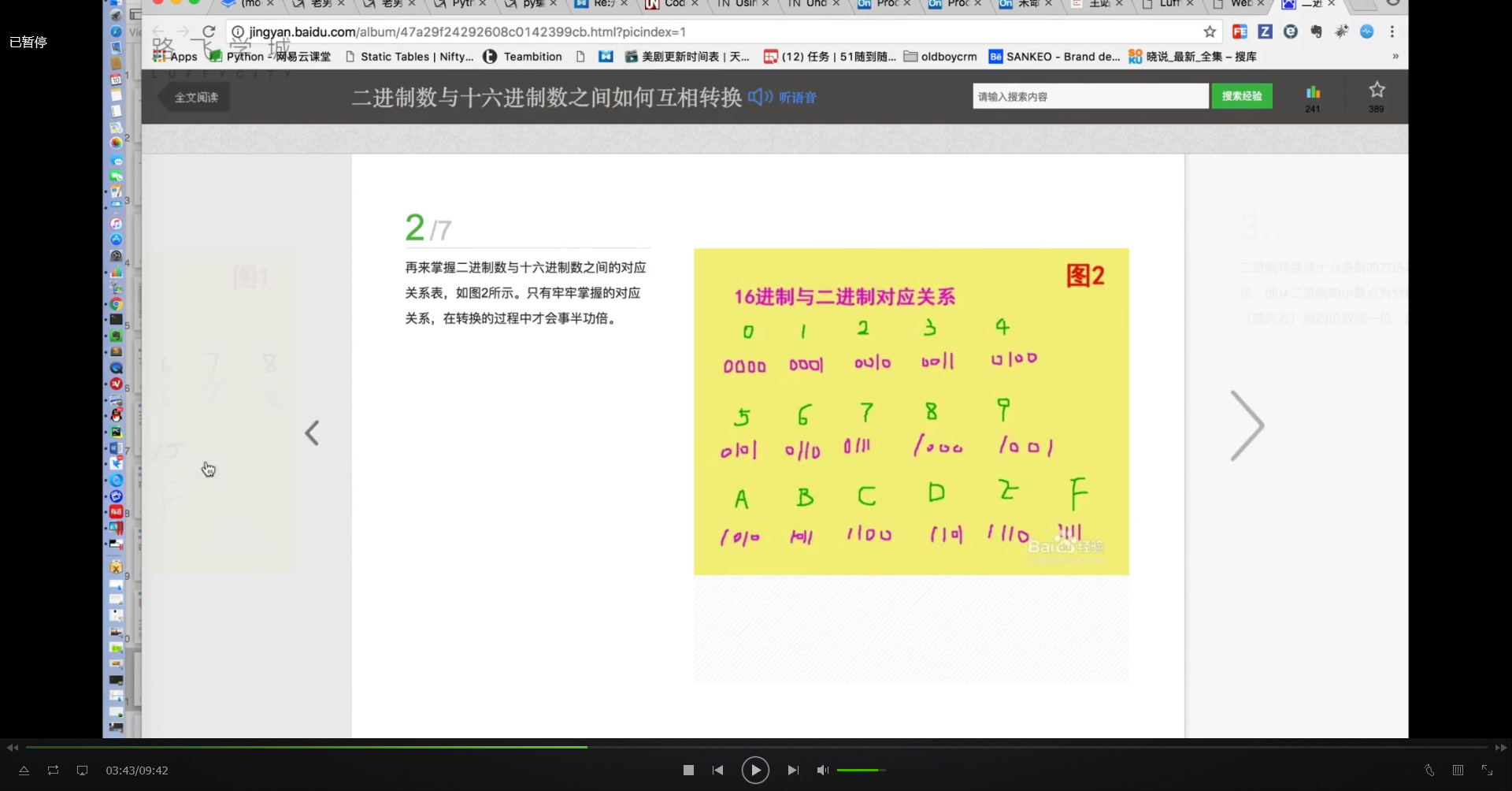Image resolution: width=1512 pixels, height=791 pixels.
Task: View site info icon in address bar
Action: (238, 32)
